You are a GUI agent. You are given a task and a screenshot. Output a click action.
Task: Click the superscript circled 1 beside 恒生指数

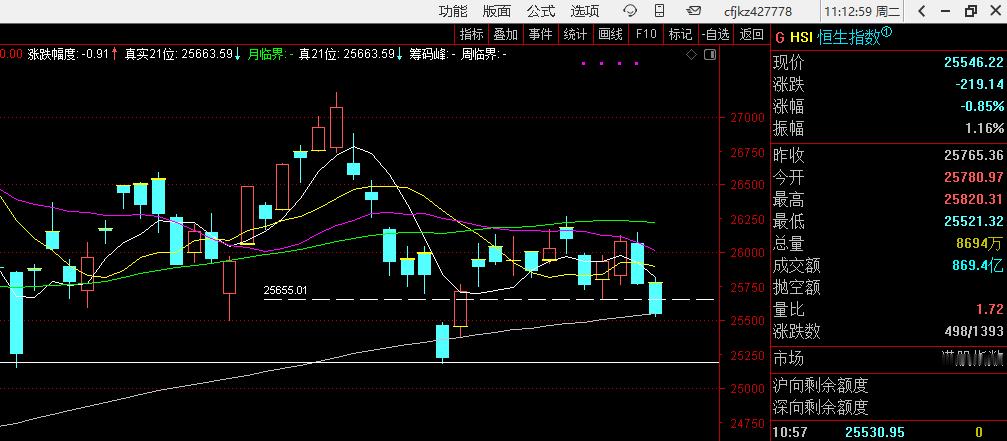(886, 32)
